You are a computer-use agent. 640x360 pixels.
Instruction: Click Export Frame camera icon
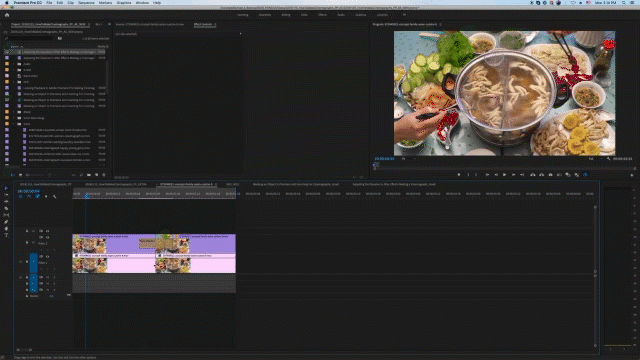(550, 175)
